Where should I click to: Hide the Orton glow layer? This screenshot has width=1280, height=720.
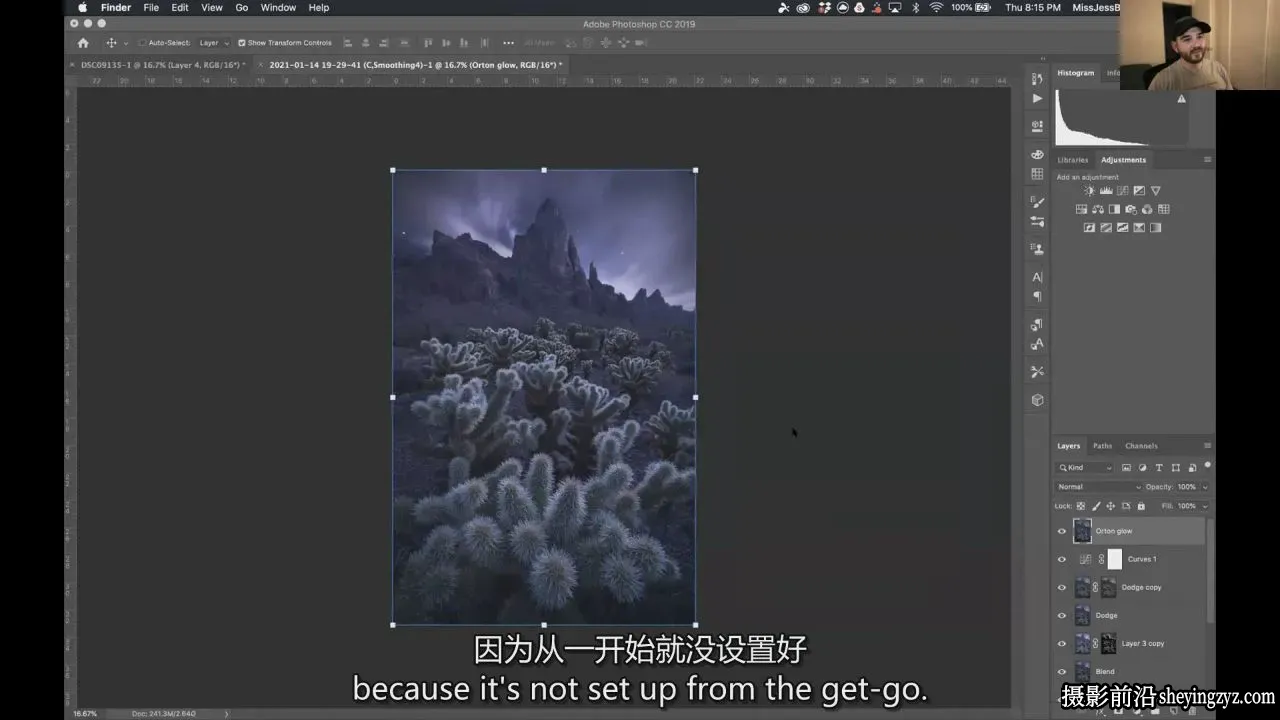[1062, 531]
